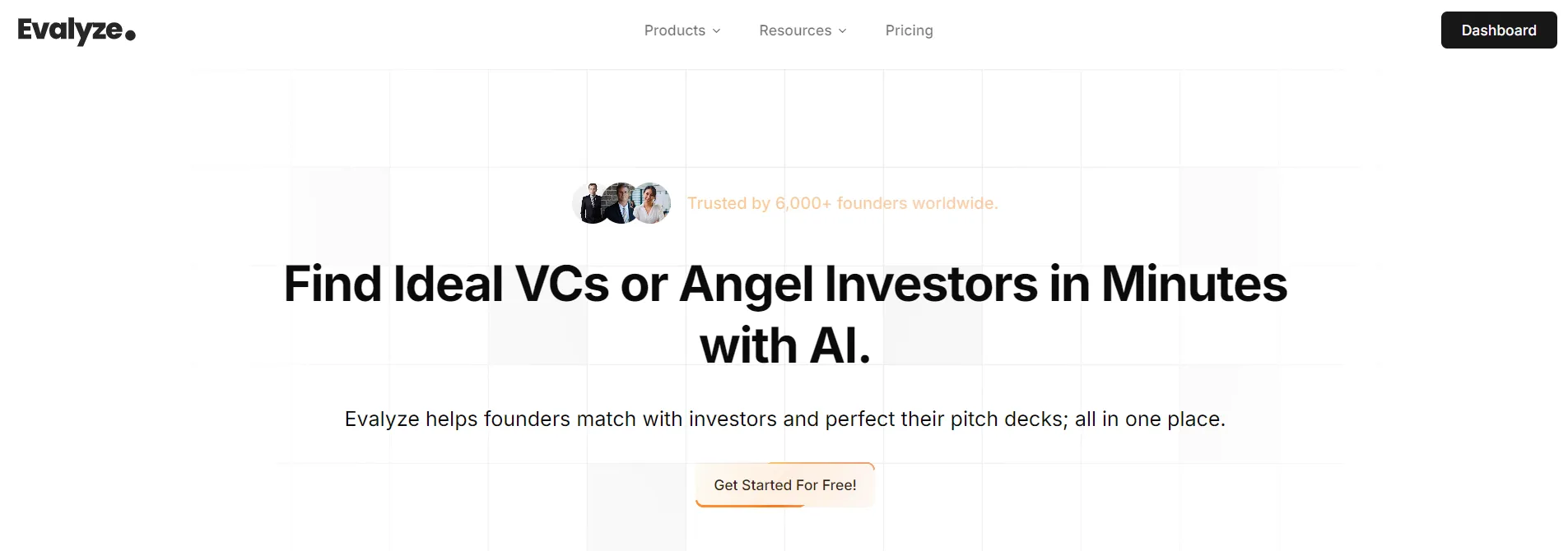
Task: Click the overlapping avatar group image
Action: coord(621,203)
